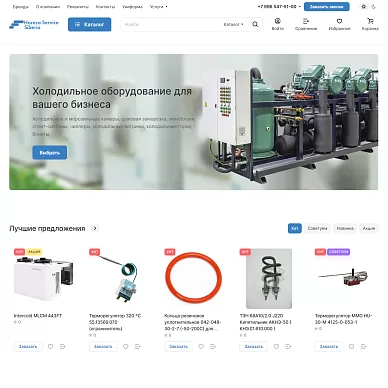The width and height of the screenshot is (388, 388).
Task: Open the Терморегулятор 320 °C product image
Action: click(x=119, y=278)
